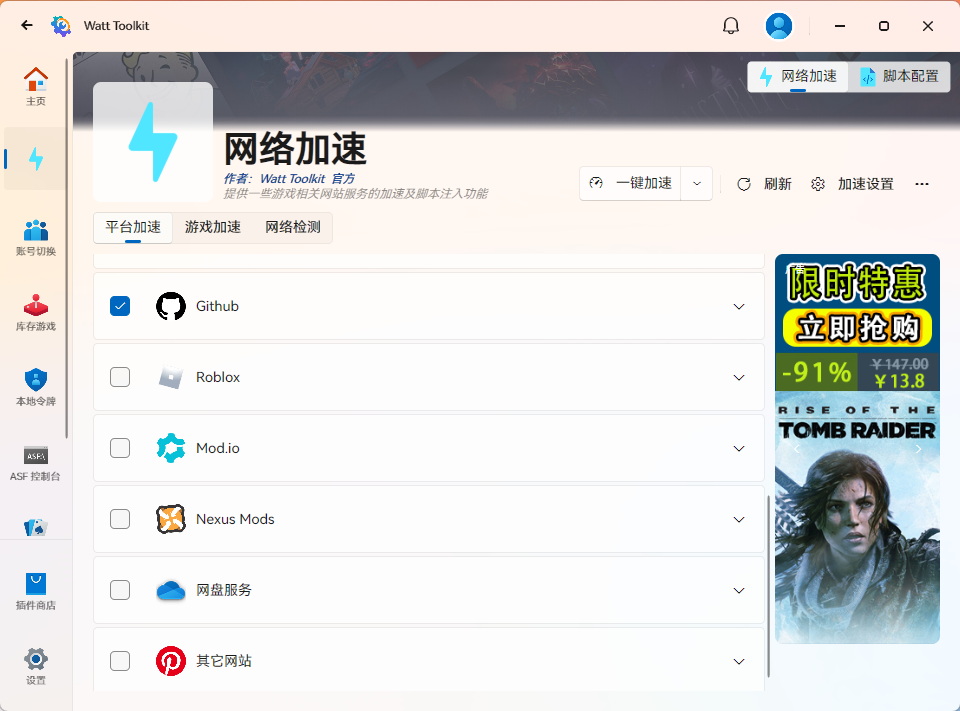Viewport: 960px width, 711px height.
Task: Check the Nexus Mods checkbox
Action: [120, 519]
